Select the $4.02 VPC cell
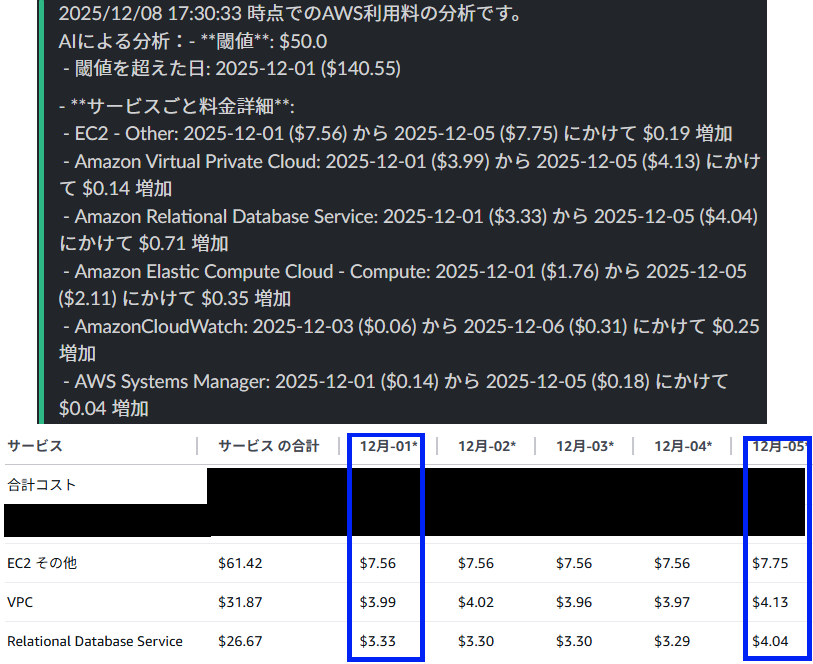Screen dimensions: 813x664 click(x=475, y=602)
